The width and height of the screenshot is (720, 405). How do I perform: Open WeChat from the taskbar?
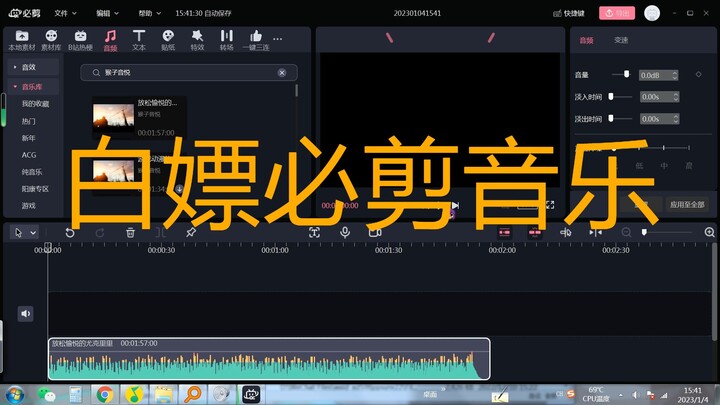(x=46, y=395)
